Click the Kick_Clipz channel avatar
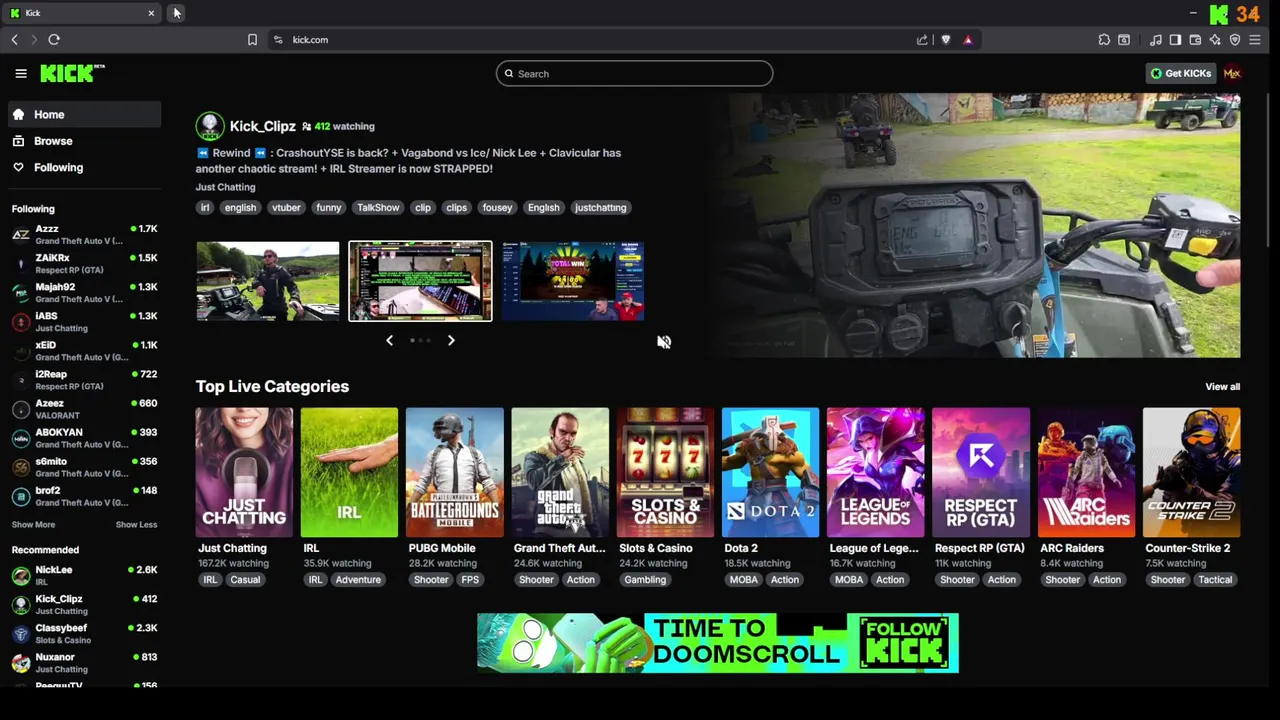The width and height of the screenshot is (1280, 720). click(x=210, y=126)
